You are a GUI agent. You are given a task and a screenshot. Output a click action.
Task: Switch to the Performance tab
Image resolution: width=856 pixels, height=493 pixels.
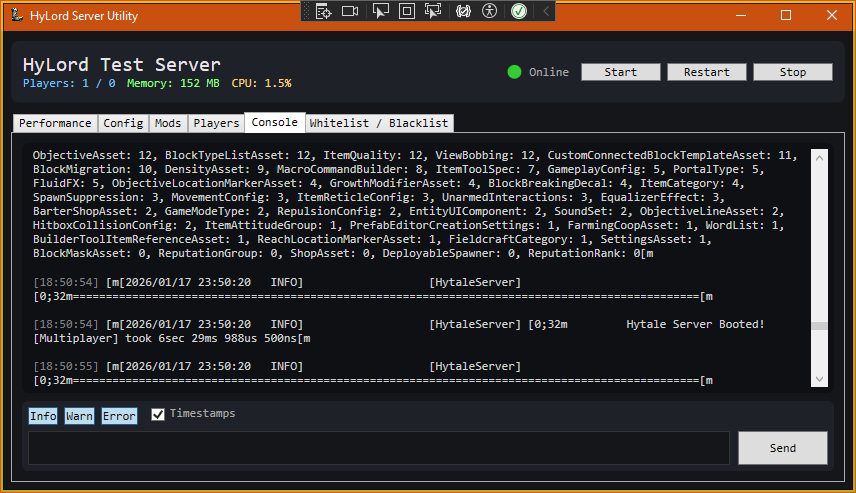(x=55, y=123)
